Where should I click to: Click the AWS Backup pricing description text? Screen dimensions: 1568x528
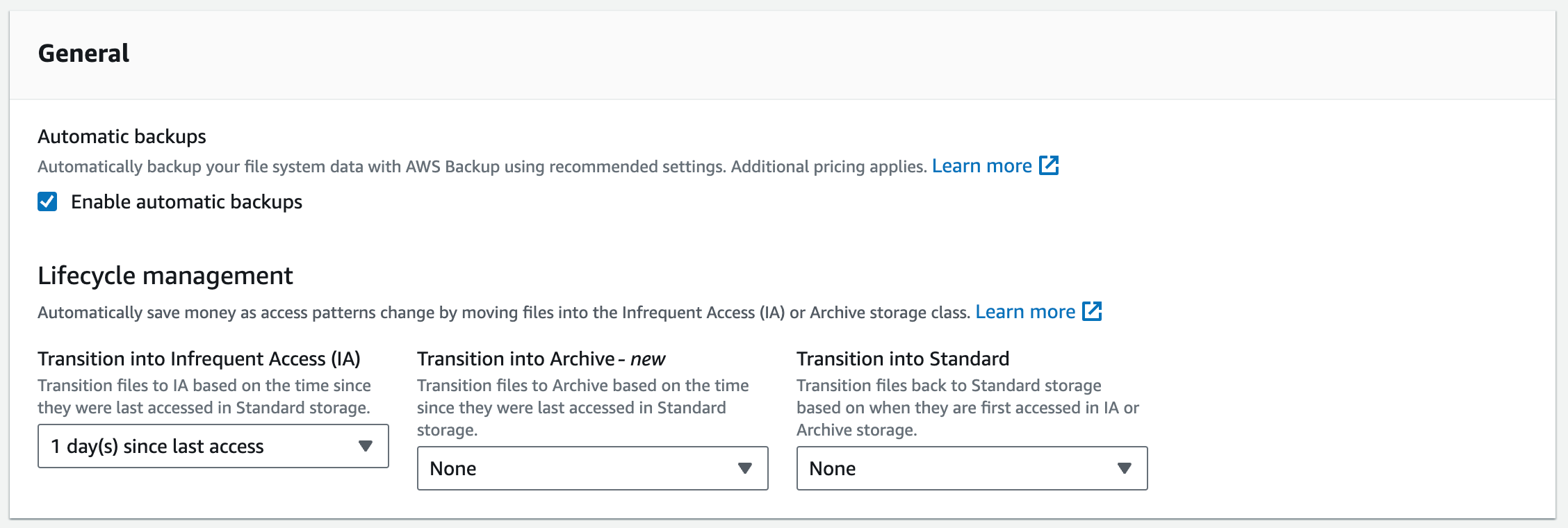pyautogui.click(x=482, y=167)
